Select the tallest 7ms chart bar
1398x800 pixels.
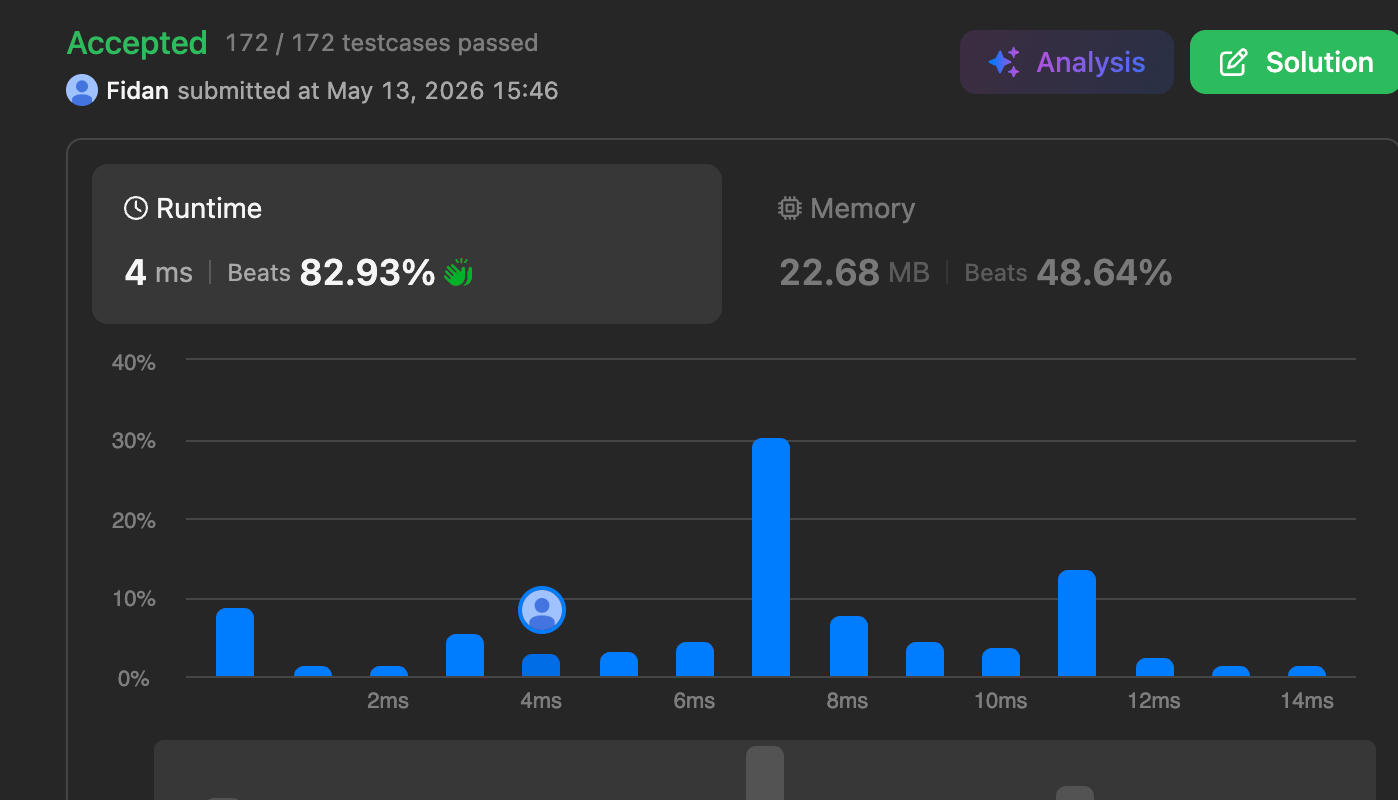tap(771, 558)
